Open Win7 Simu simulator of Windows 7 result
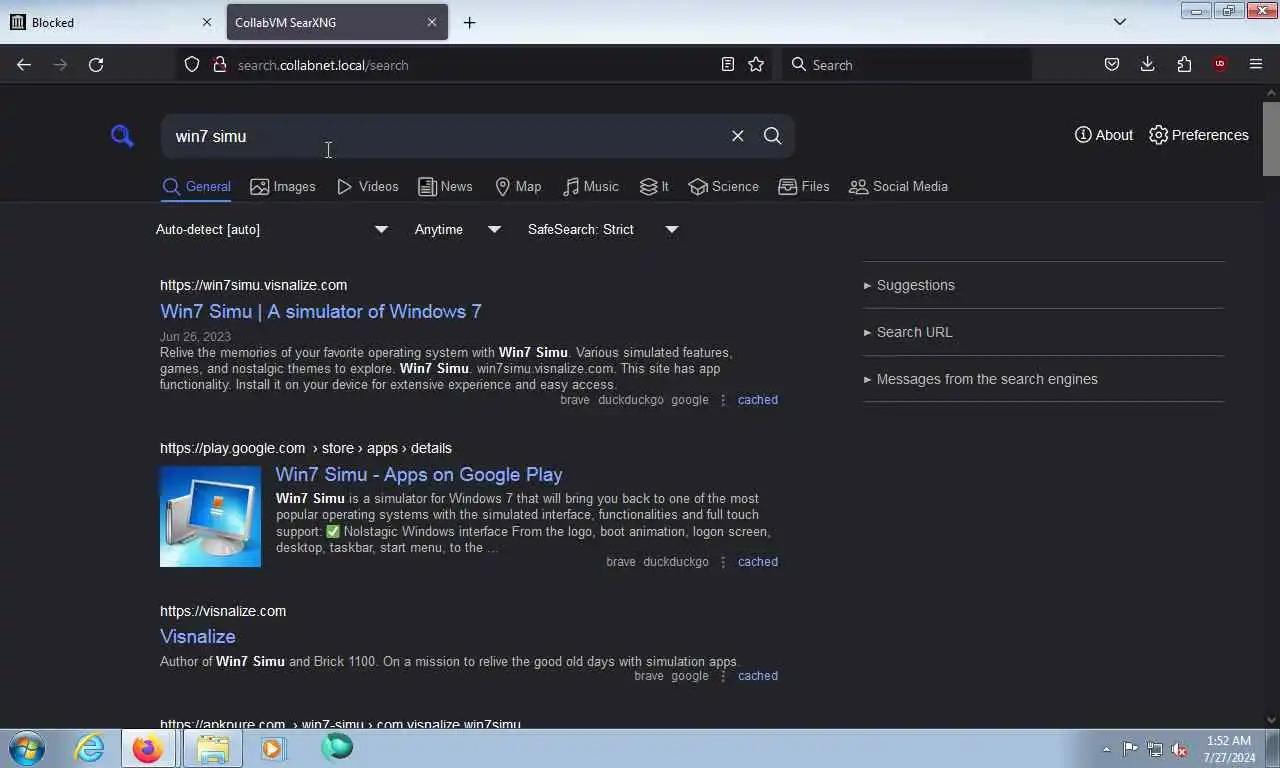The image size is (1280, 768). point(321,311)
